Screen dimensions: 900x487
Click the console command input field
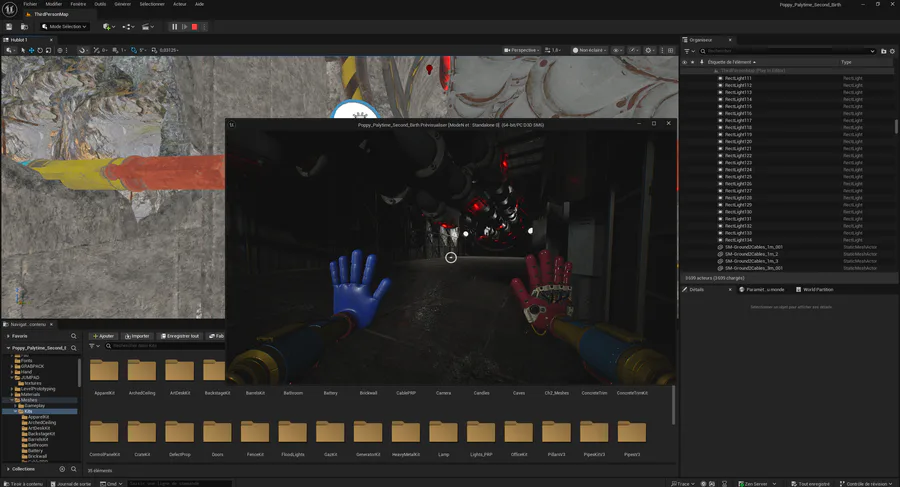point(179,484)
